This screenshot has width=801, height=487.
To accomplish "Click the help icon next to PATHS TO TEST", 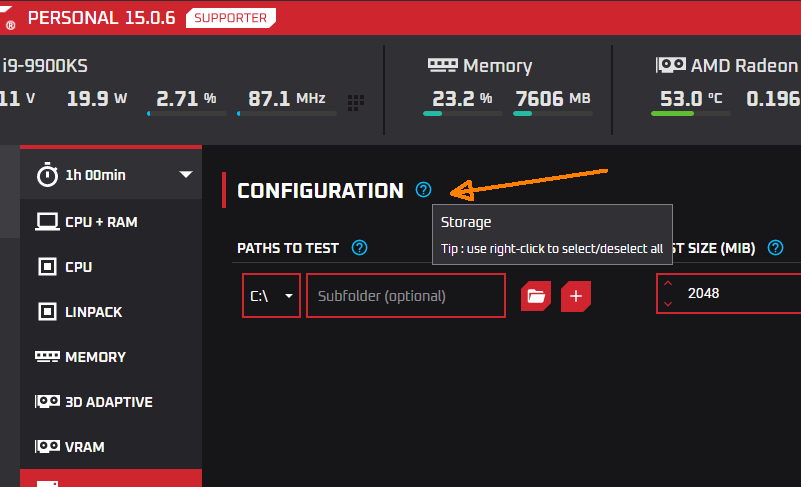I will click(x=360, y=248).
